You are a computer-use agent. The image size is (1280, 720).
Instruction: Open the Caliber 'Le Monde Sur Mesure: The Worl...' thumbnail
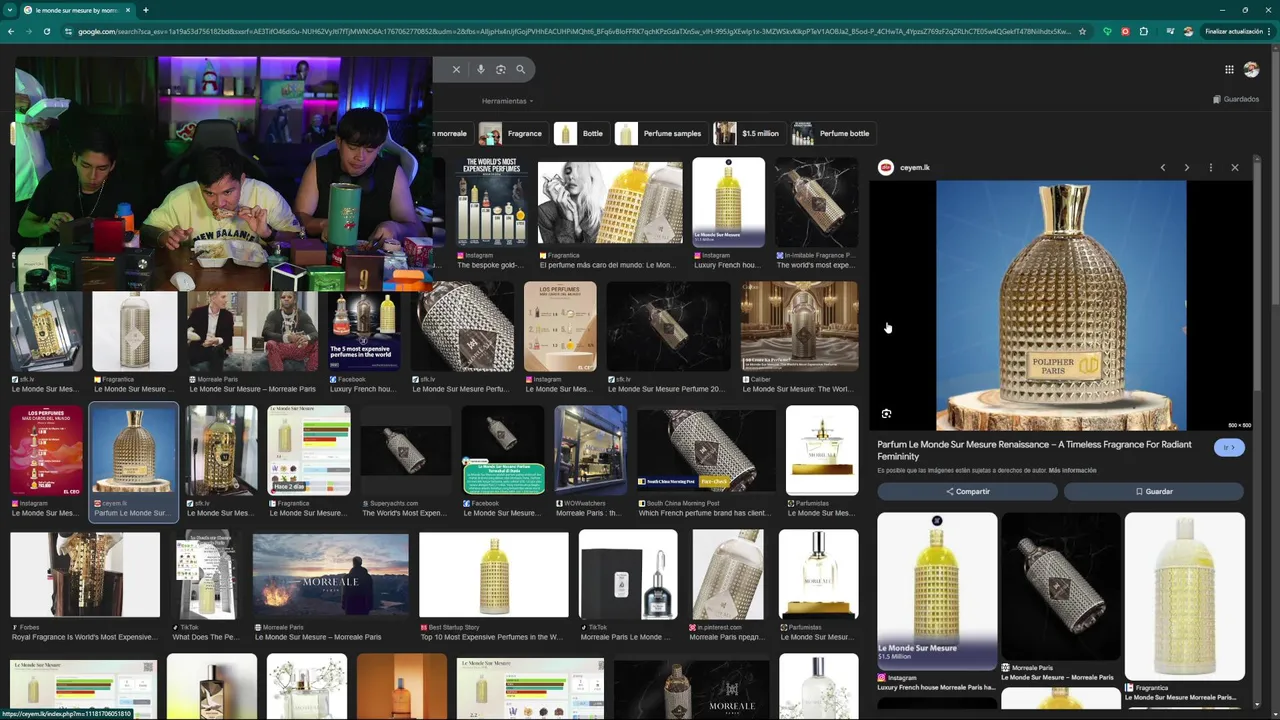799,326
